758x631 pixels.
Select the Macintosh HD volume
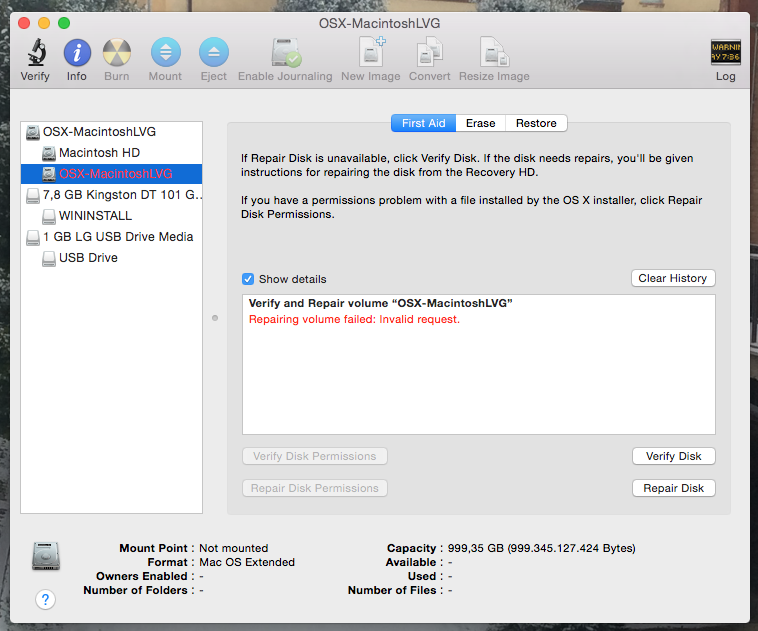(x=111, y=153)
